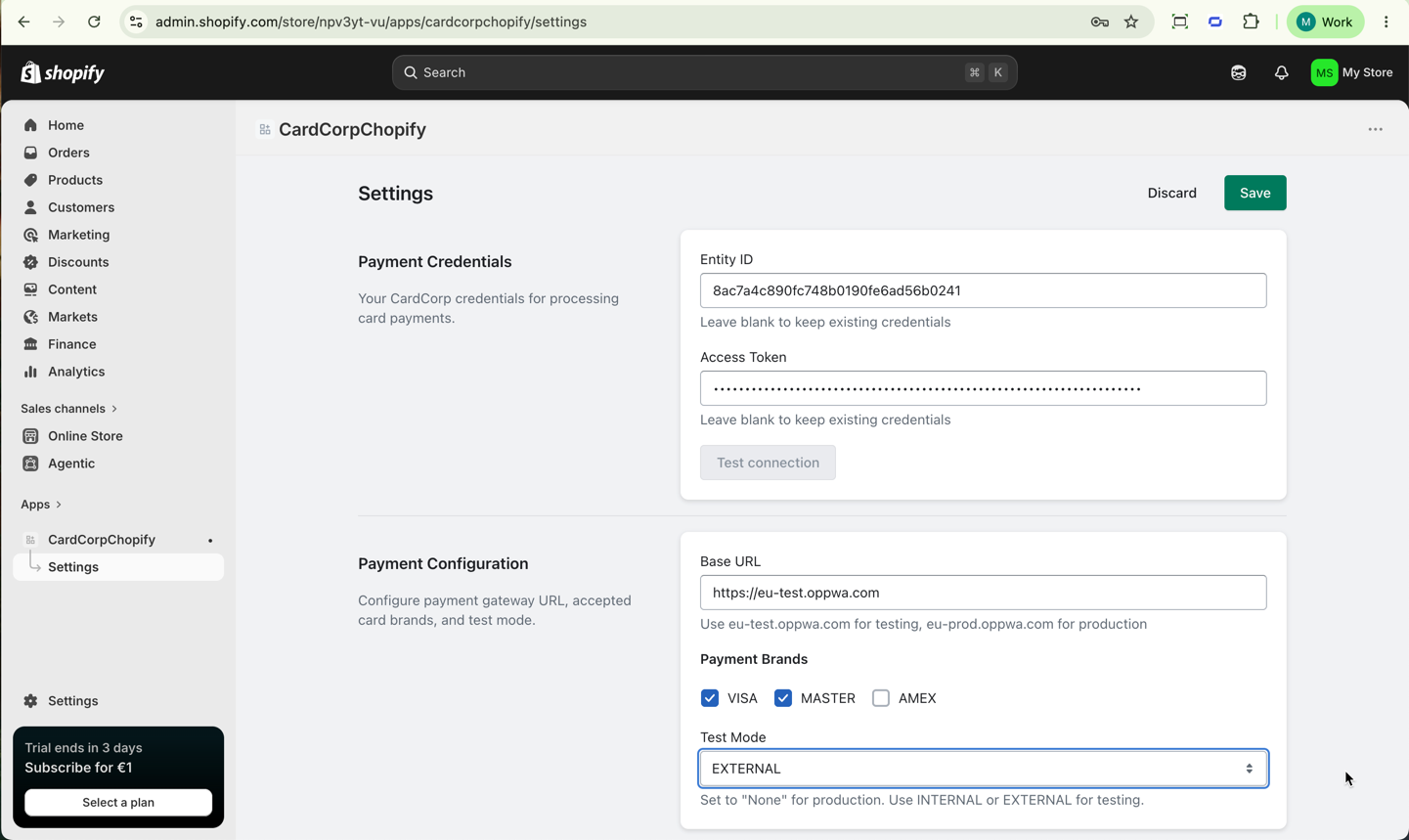
Task: Click the site info icon in address bar
Action: [x=136, y=22]
